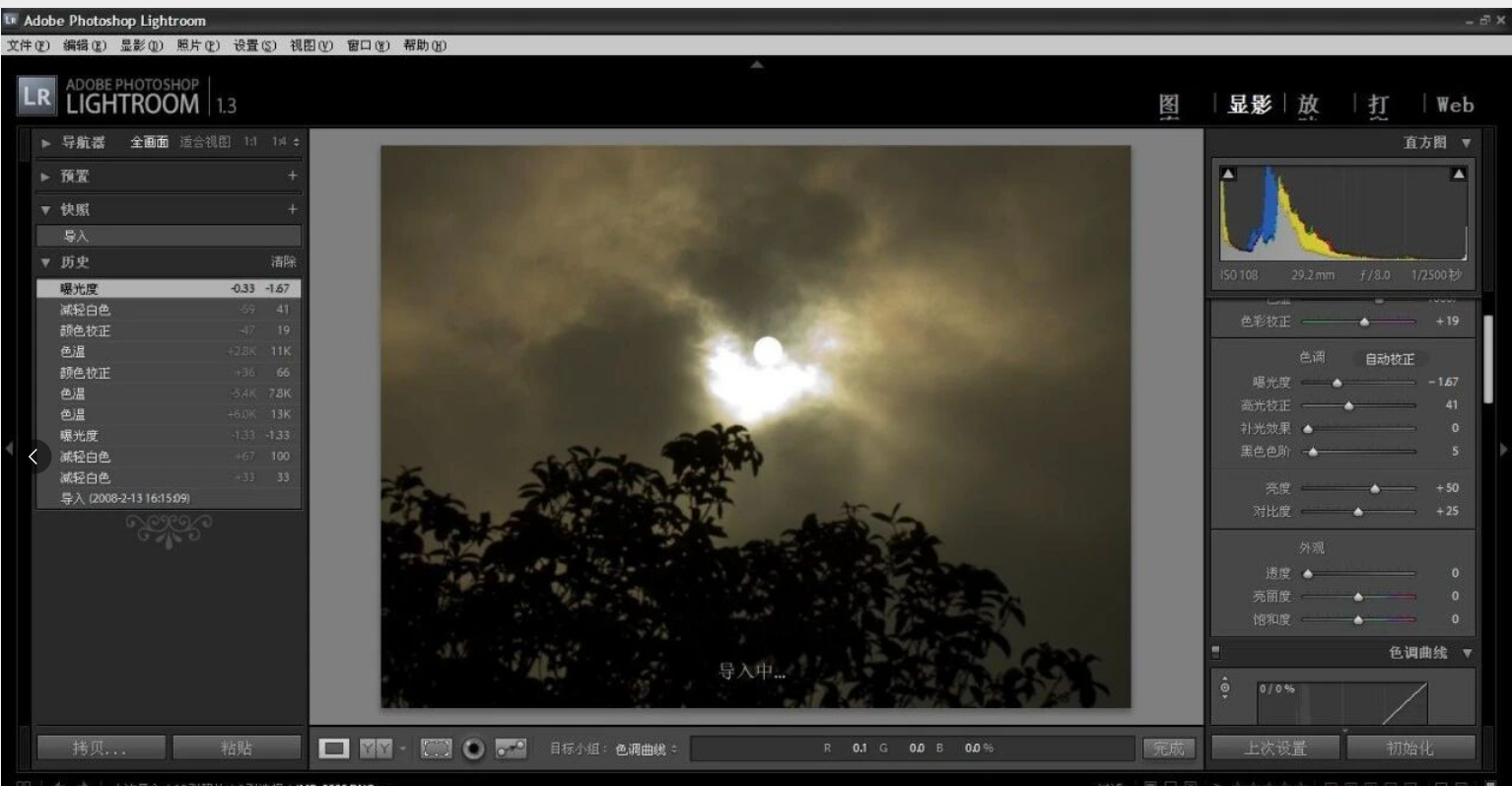Expand the 导航器 navigator panel
Screen dimensions: 1512x786
point(46,143)
